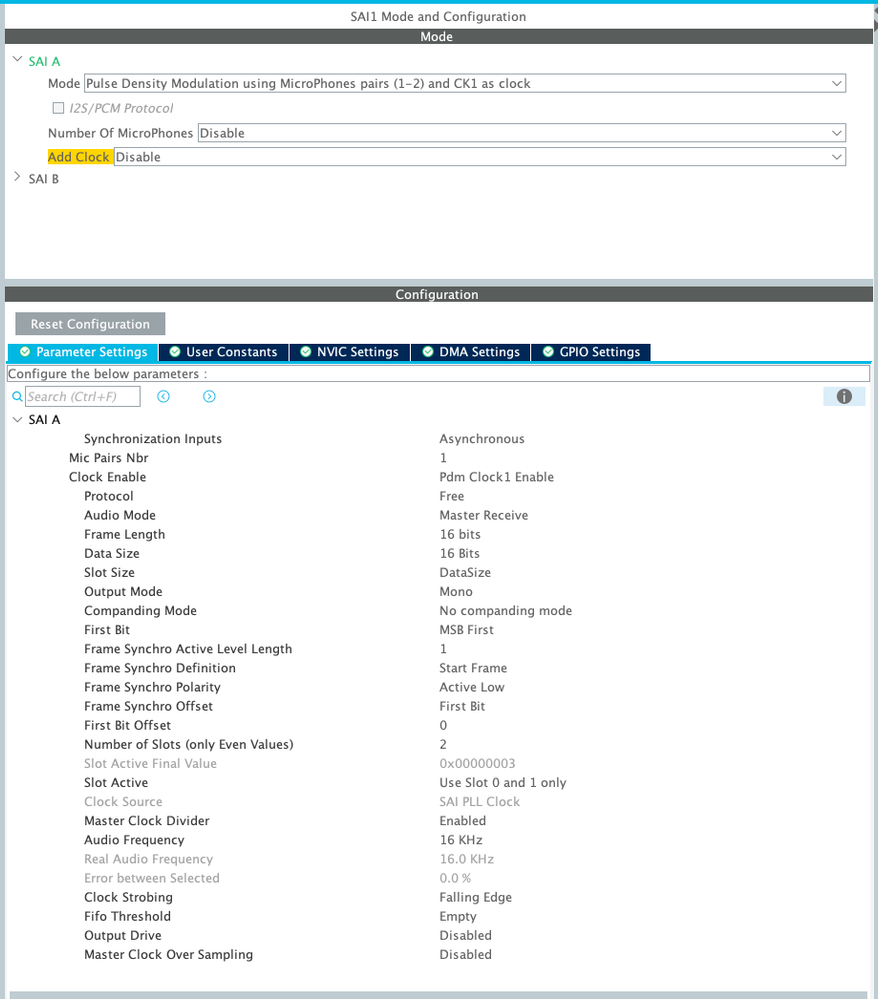Open the parameters information icon

tap(843, 396)
